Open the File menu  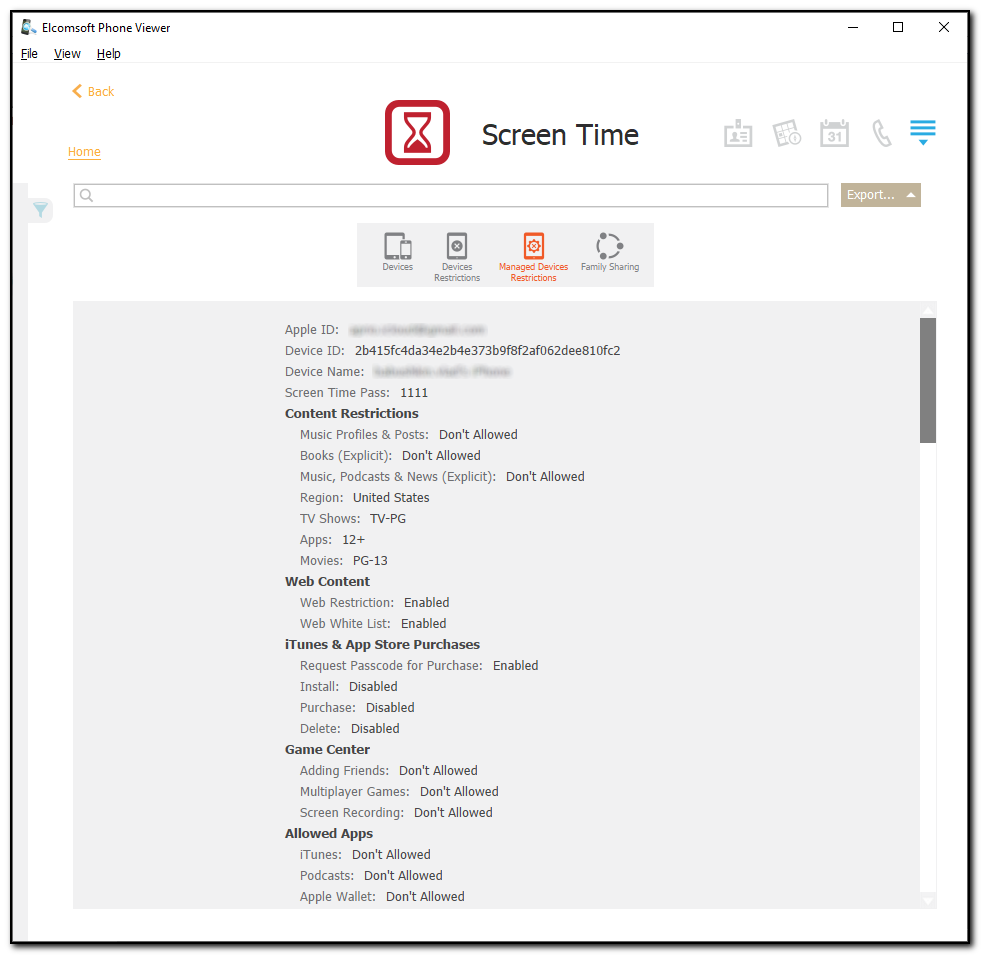pyautogui.click(x=28, y=53)
